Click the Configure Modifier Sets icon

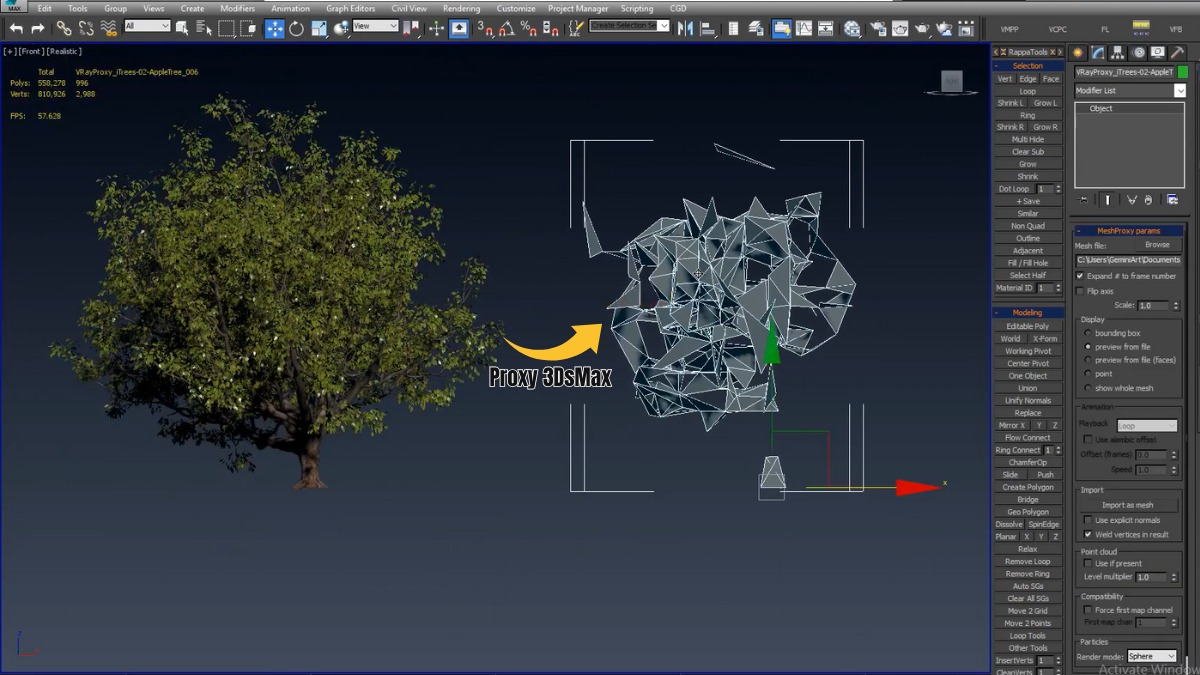(x=1172, y=200)
